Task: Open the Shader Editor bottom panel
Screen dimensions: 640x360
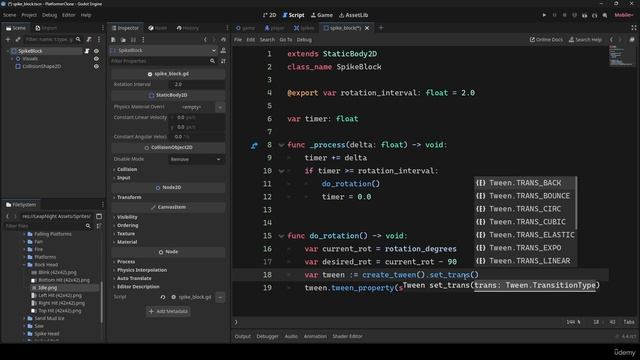Action: coord(347,336)
